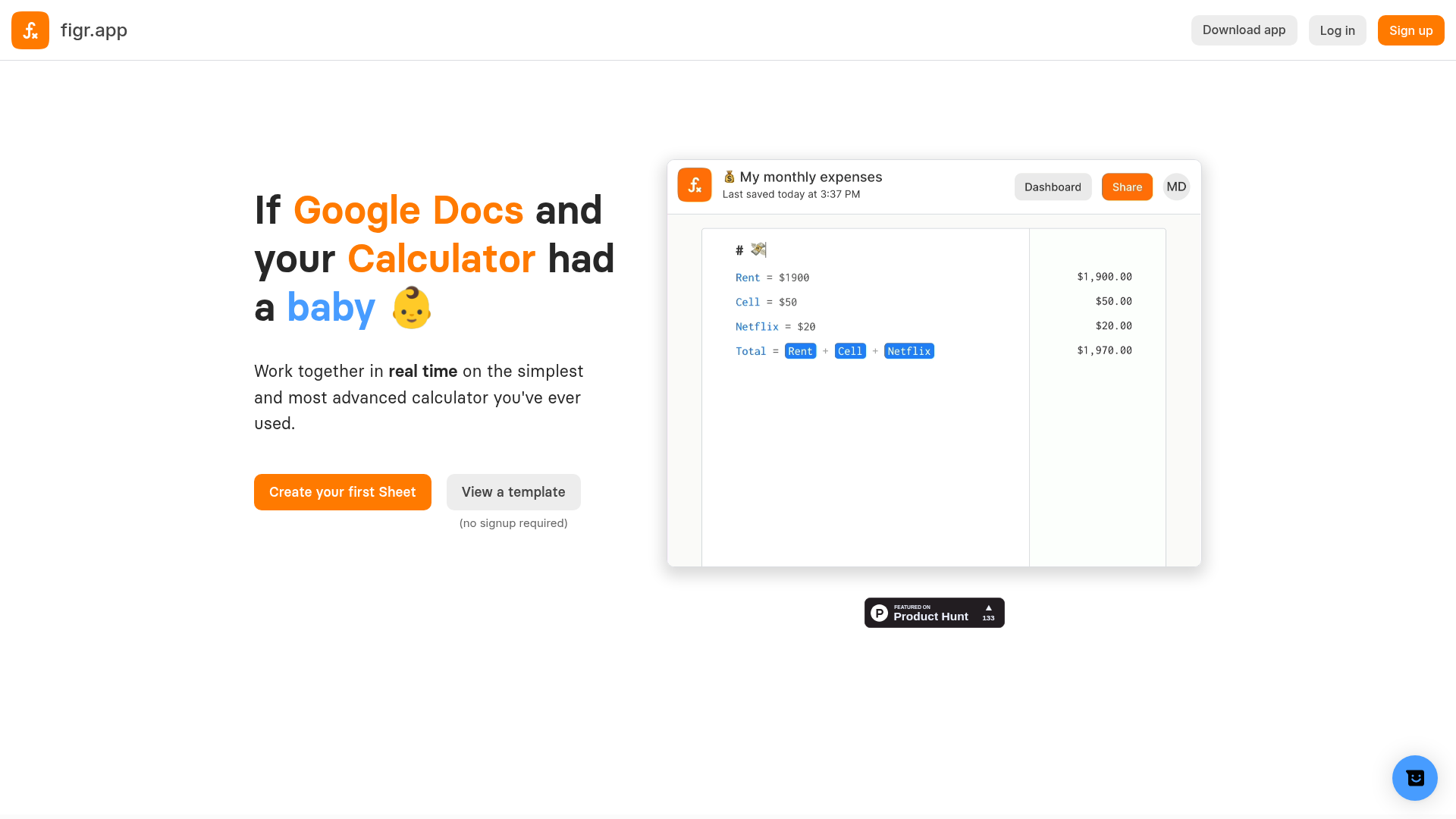
Task: Select the blue Rent variable tag
Action: (800, 351)
